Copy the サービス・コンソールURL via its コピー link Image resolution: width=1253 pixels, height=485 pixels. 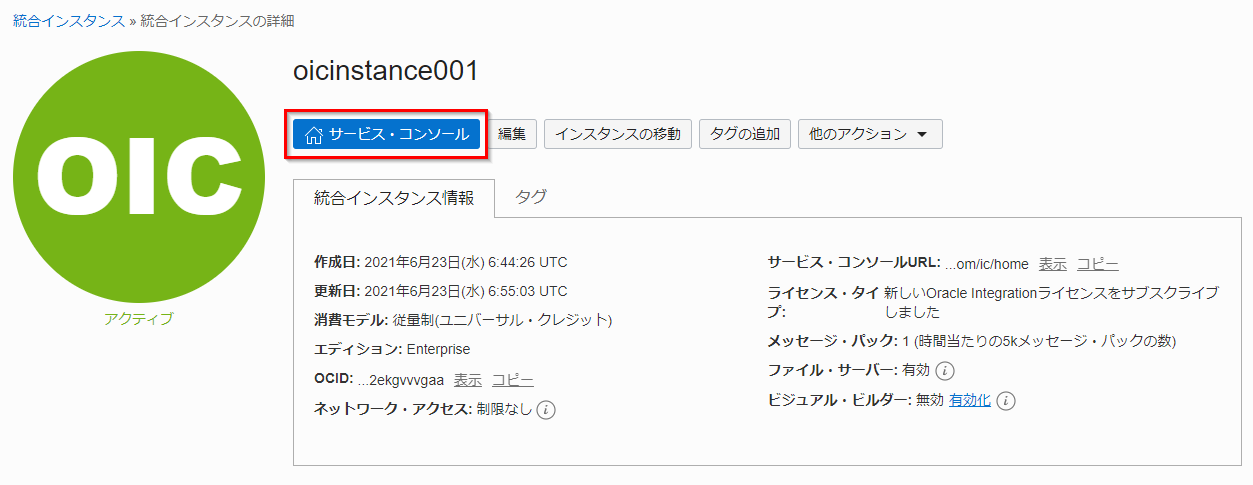coord(1097,264)
